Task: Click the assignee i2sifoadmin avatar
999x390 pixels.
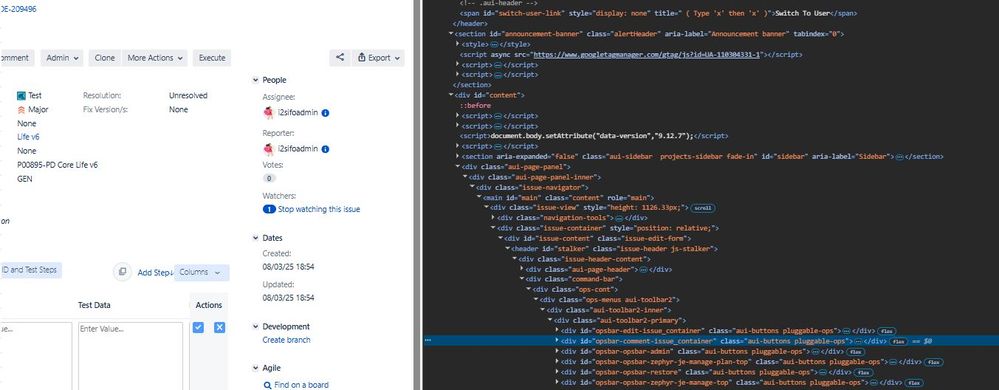Action: (268, 113)
